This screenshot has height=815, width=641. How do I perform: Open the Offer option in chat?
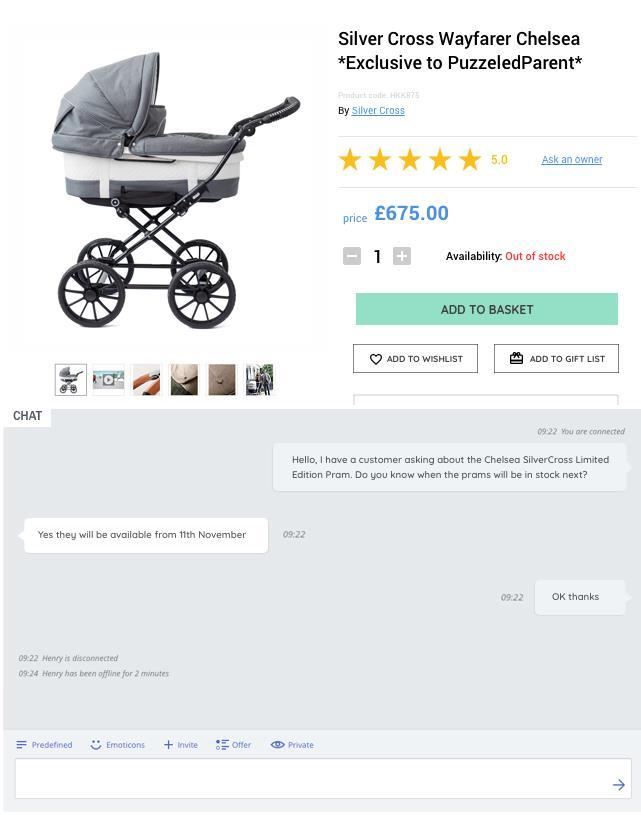point(233,745)
